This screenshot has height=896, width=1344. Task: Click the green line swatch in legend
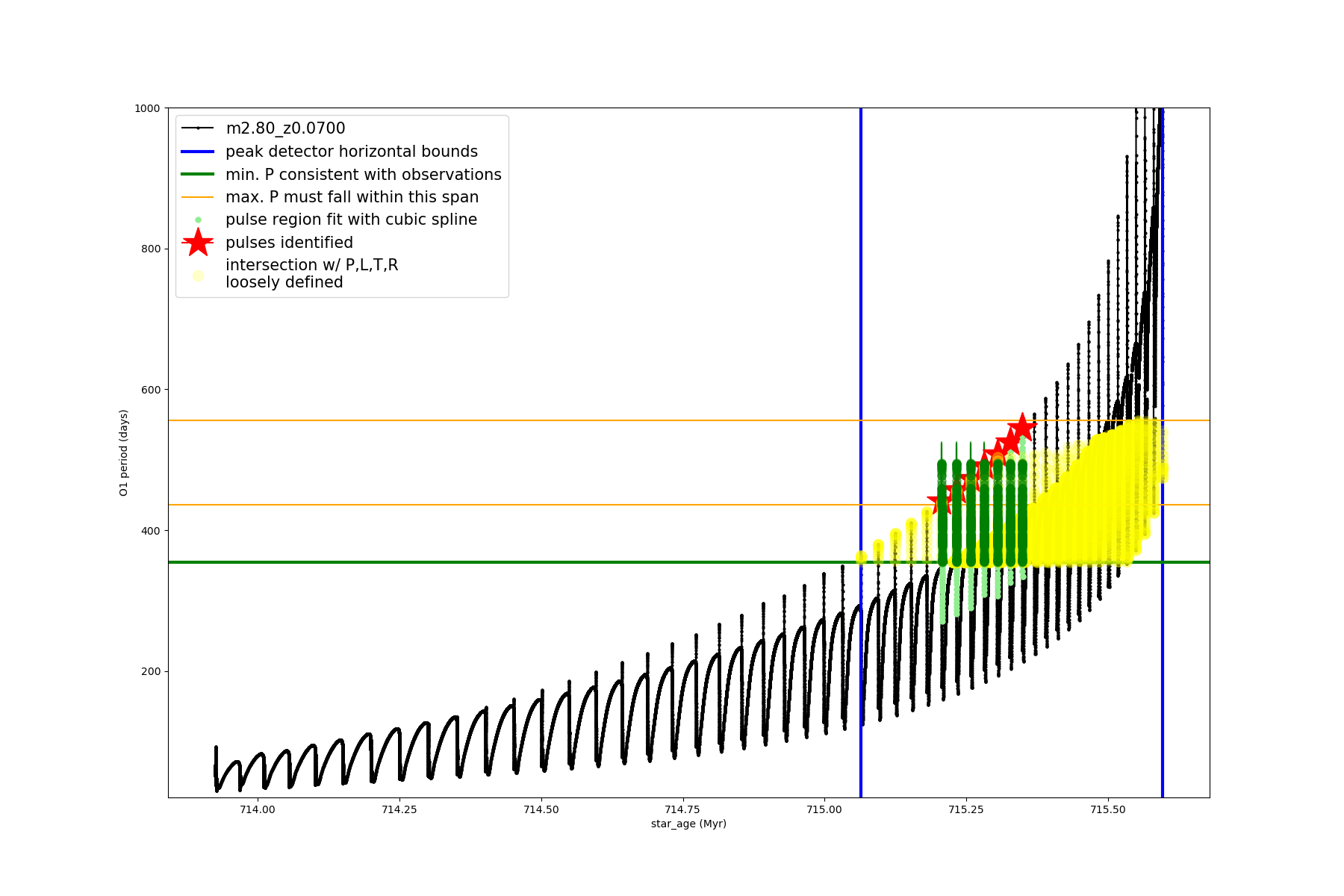coord(198,175)
